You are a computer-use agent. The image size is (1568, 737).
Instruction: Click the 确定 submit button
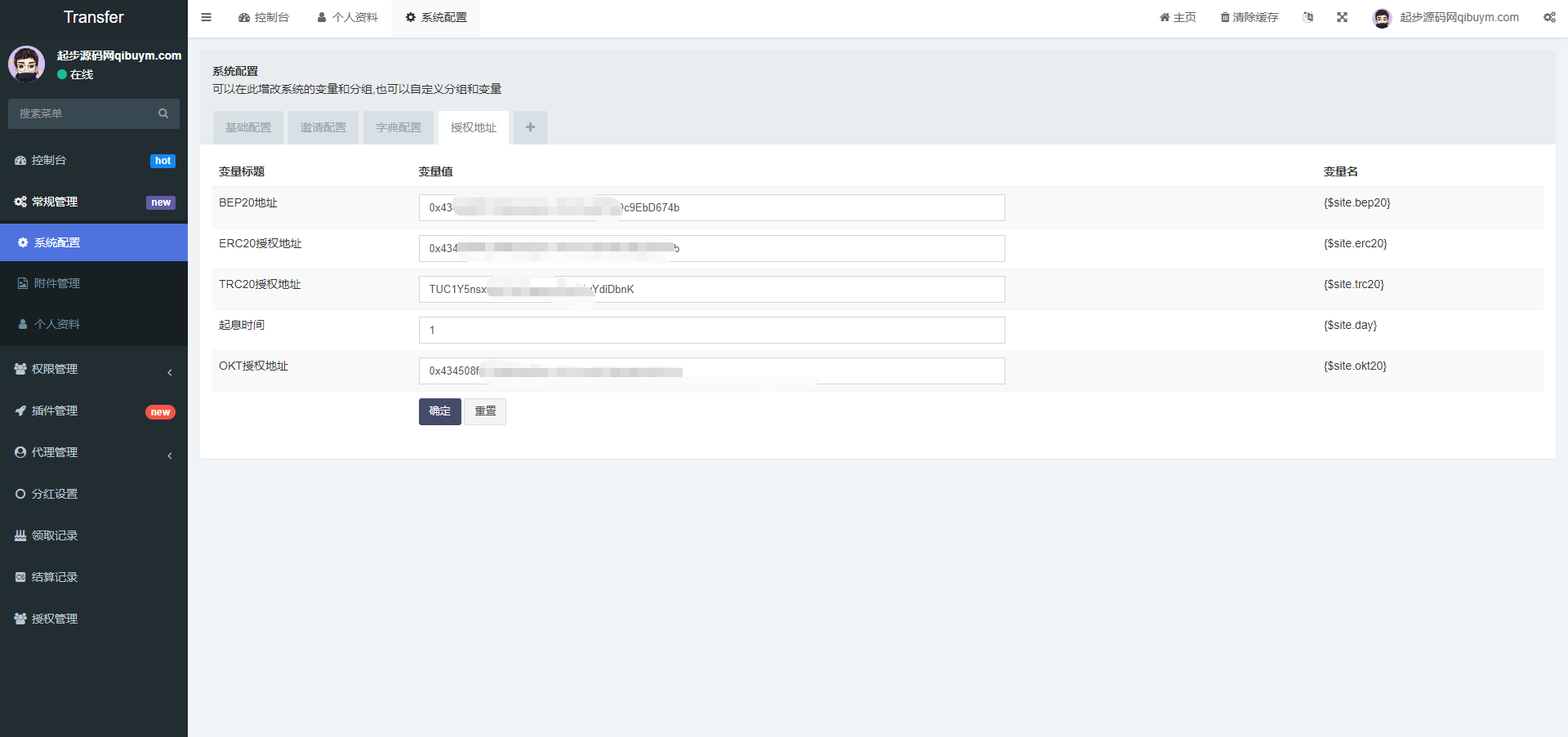(x=439, y=411)
